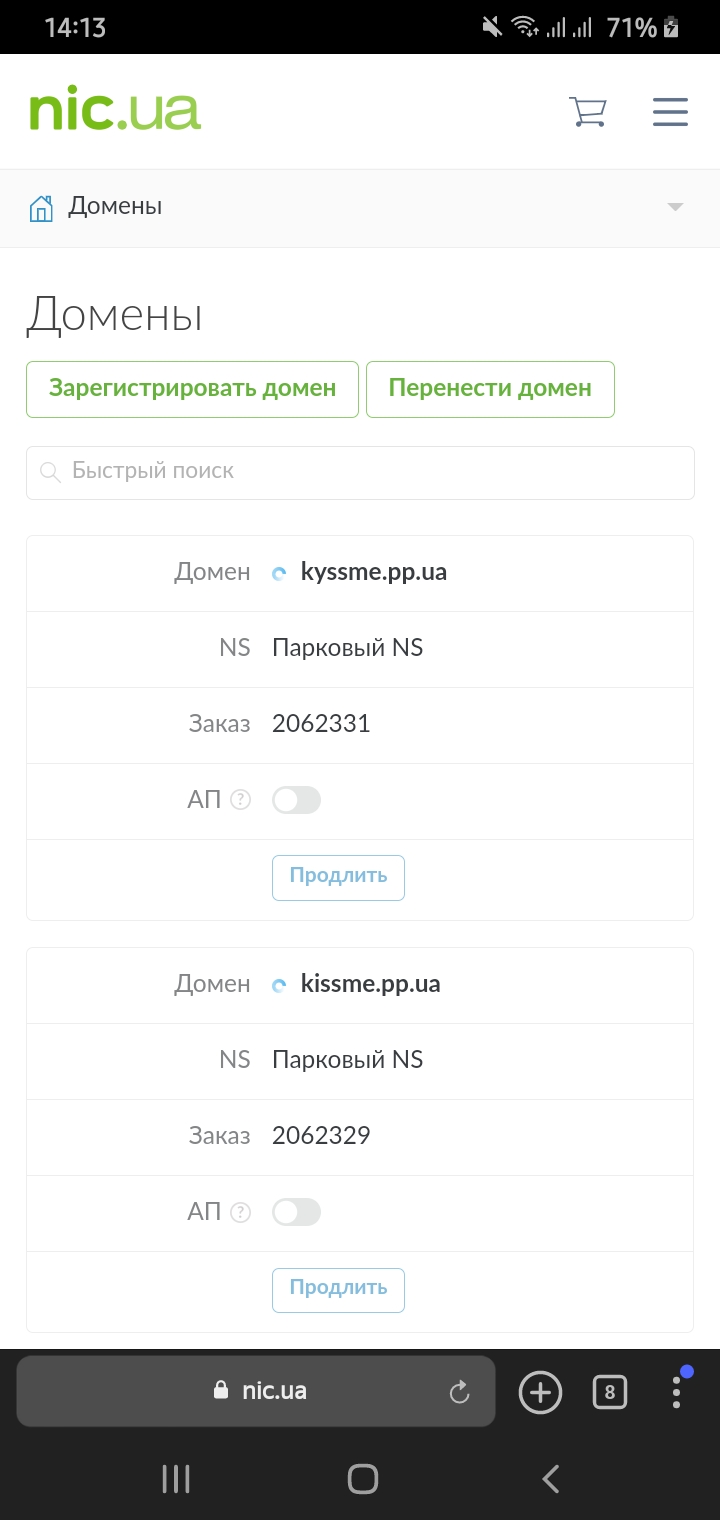Open the browser three-dot menu

tap(677, 1391)
